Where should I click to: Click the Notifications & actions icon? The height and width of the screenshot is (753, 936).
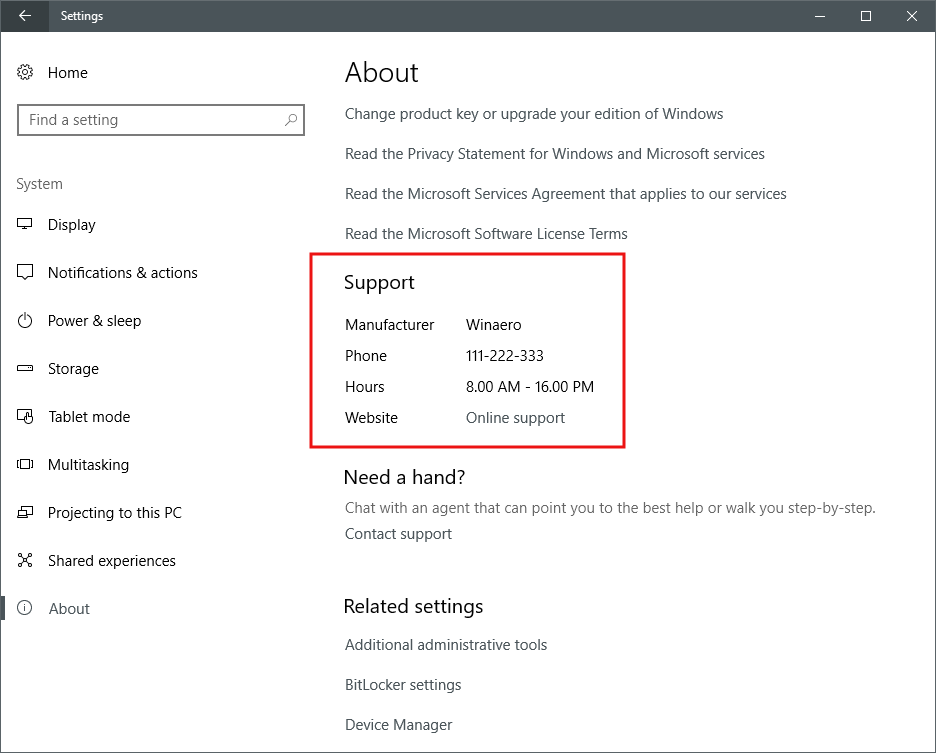[26, 273]
